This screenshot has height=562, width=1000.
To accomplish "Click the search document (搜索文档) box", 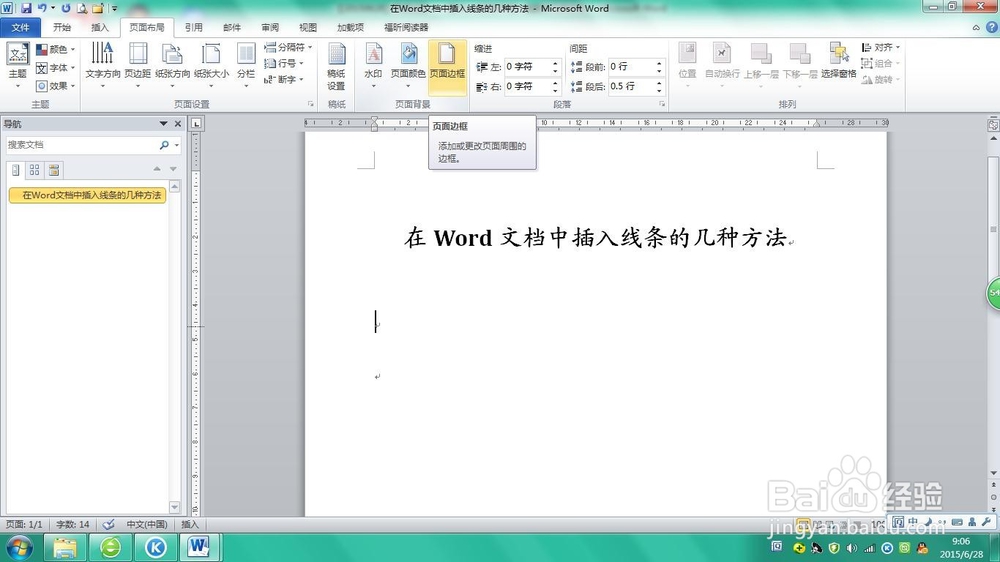I will 81,145.
